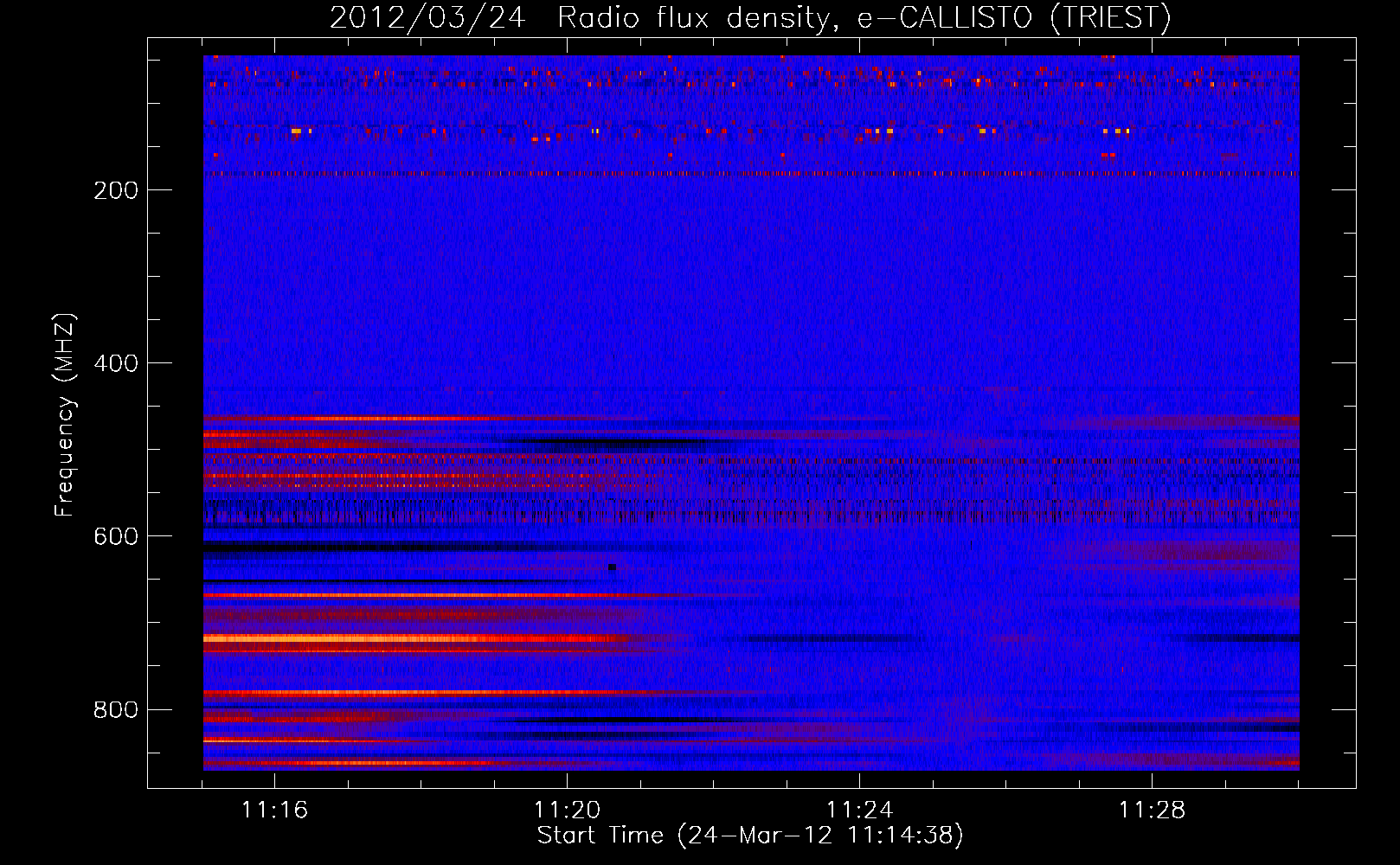Viewport: 1400px width, 865px height.
Task: Click the 200 frequency tick label
Action: (x=116, y=190)
